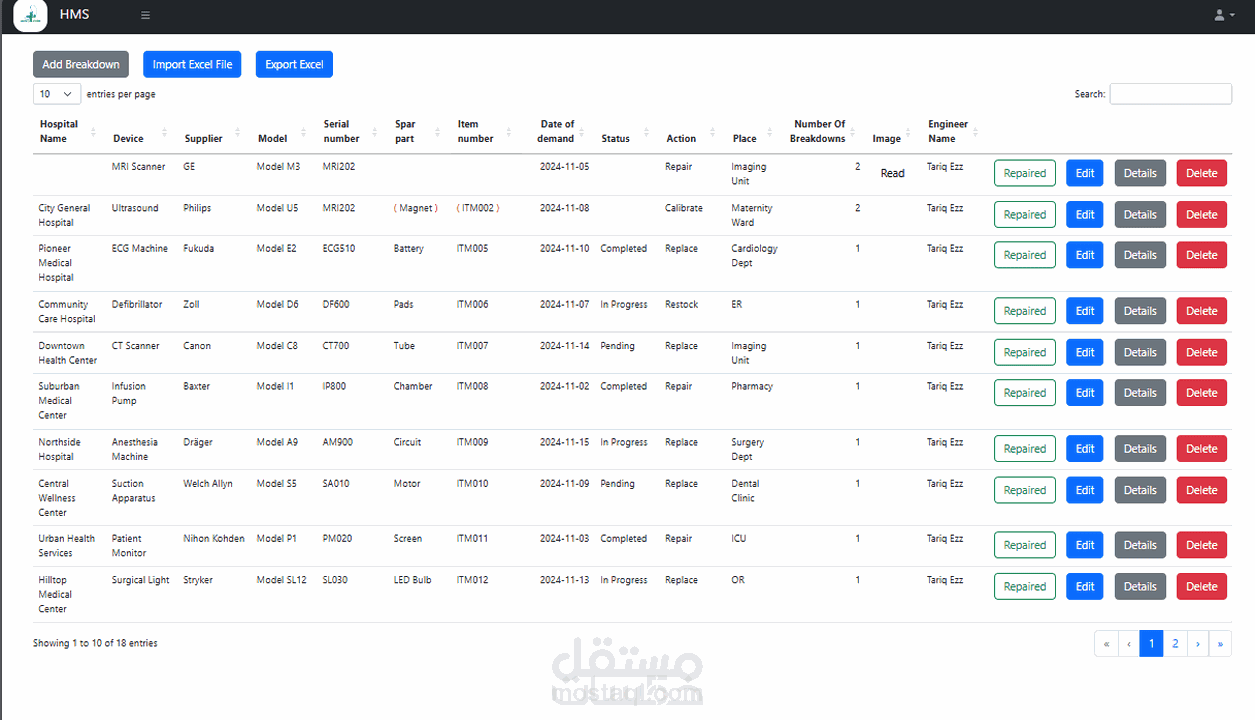Sort table by Item number column
This screenshot has width=1255, height=720.
485,131
